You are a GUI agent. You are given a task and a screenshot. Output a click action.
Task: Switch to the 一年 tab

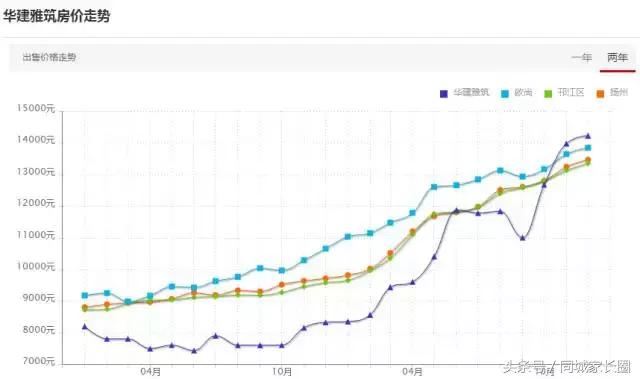(581, 58)
